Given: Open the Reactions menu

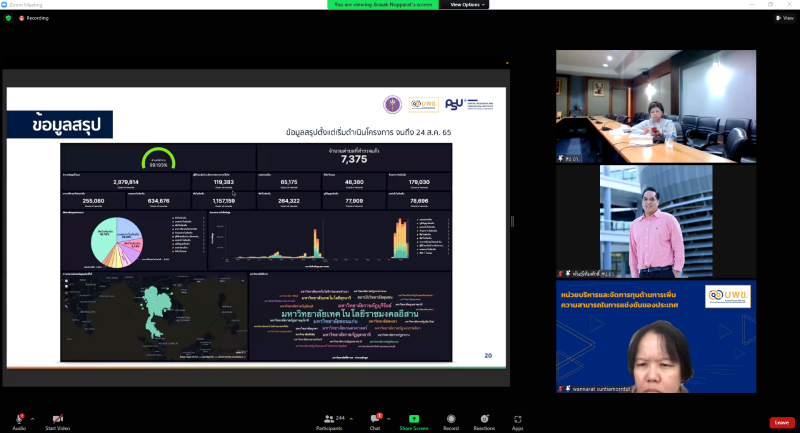Looking at the screenshot, I should pos(485,418).
